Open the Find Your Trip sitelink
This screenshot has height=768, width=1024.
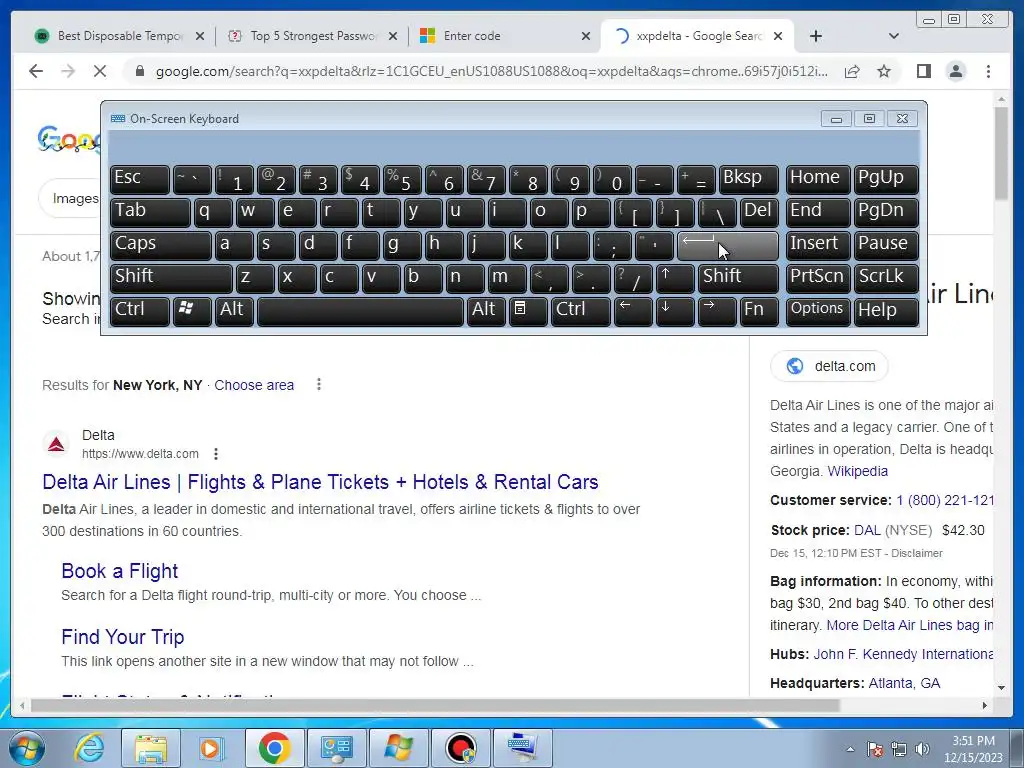pos(123,637)
